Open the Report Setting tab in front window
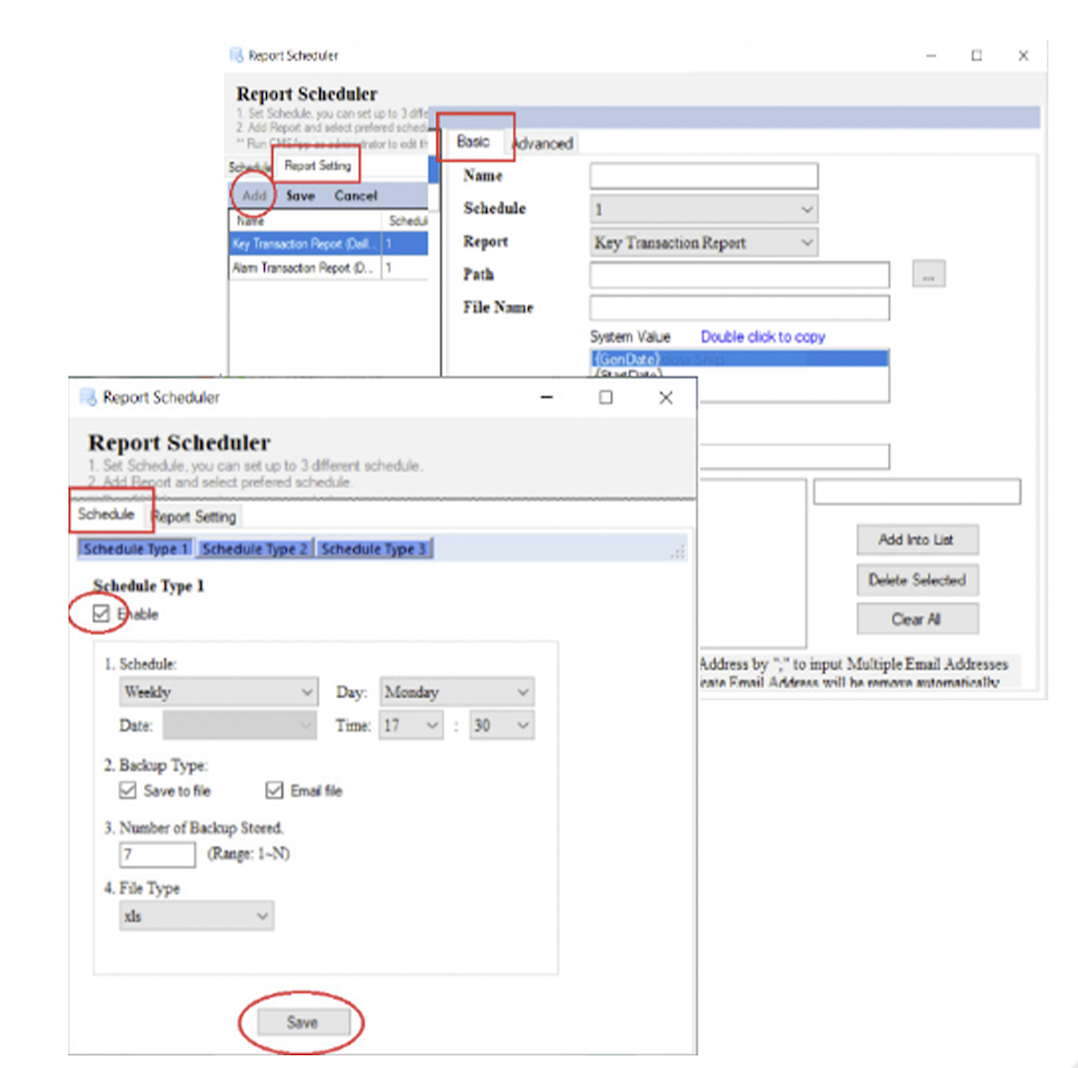The height and width of the screenshot is (1068, 1078). (195, 517)
